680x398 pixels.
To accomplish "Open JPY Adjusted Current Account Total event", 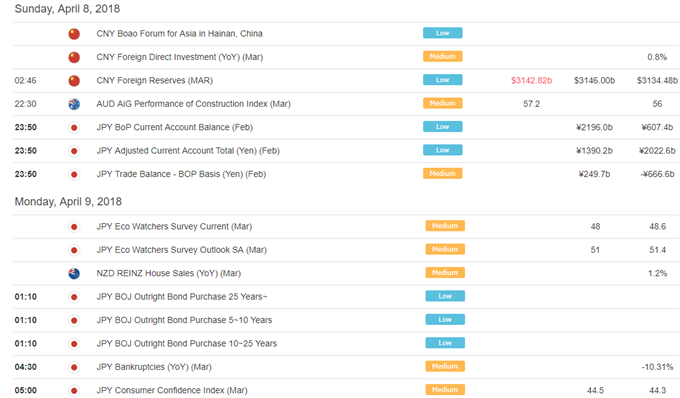I will (x=188, y=151).
